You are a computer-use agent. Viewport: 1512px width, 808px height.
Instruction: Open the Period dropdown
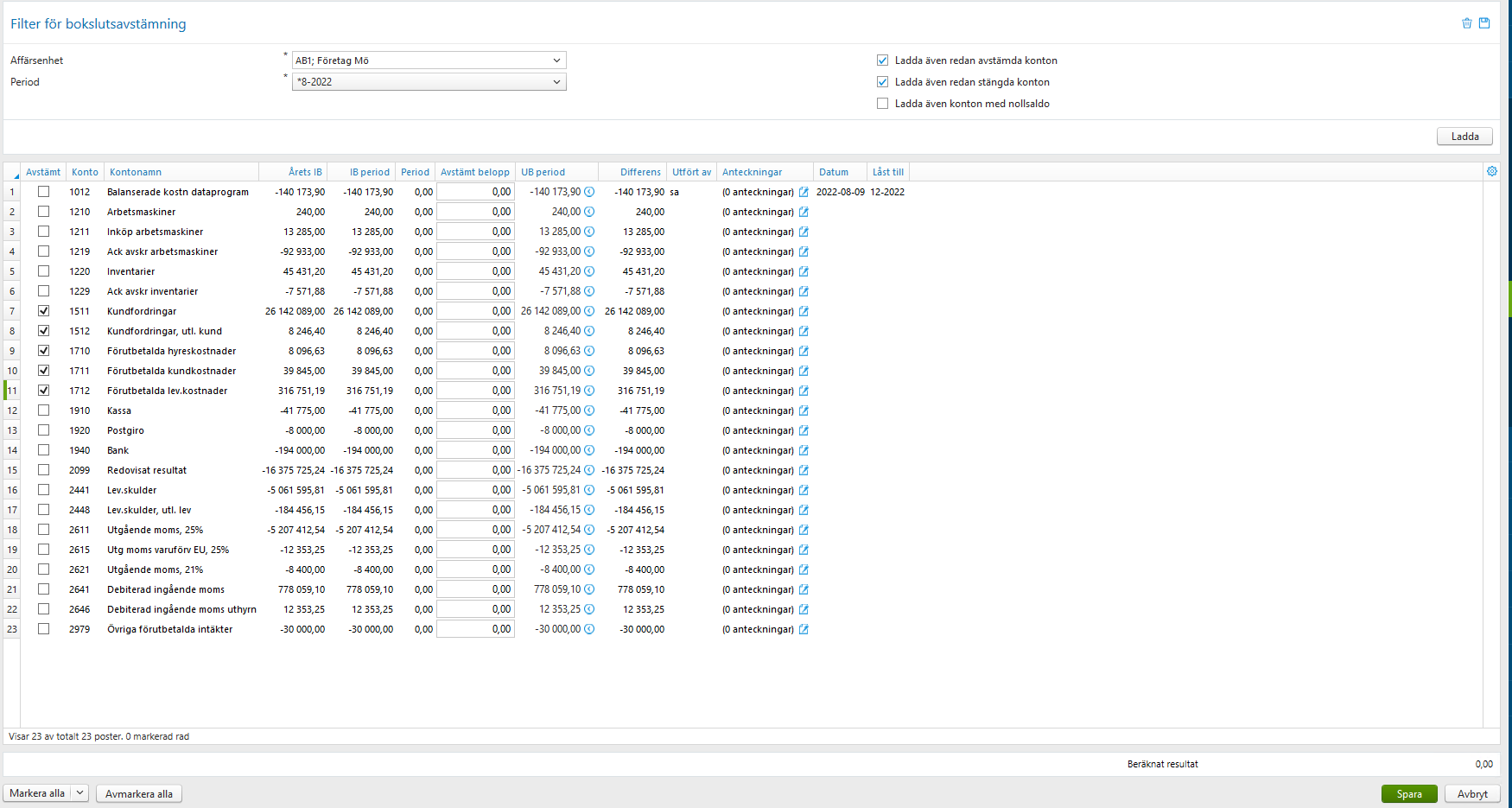point(558,81)
